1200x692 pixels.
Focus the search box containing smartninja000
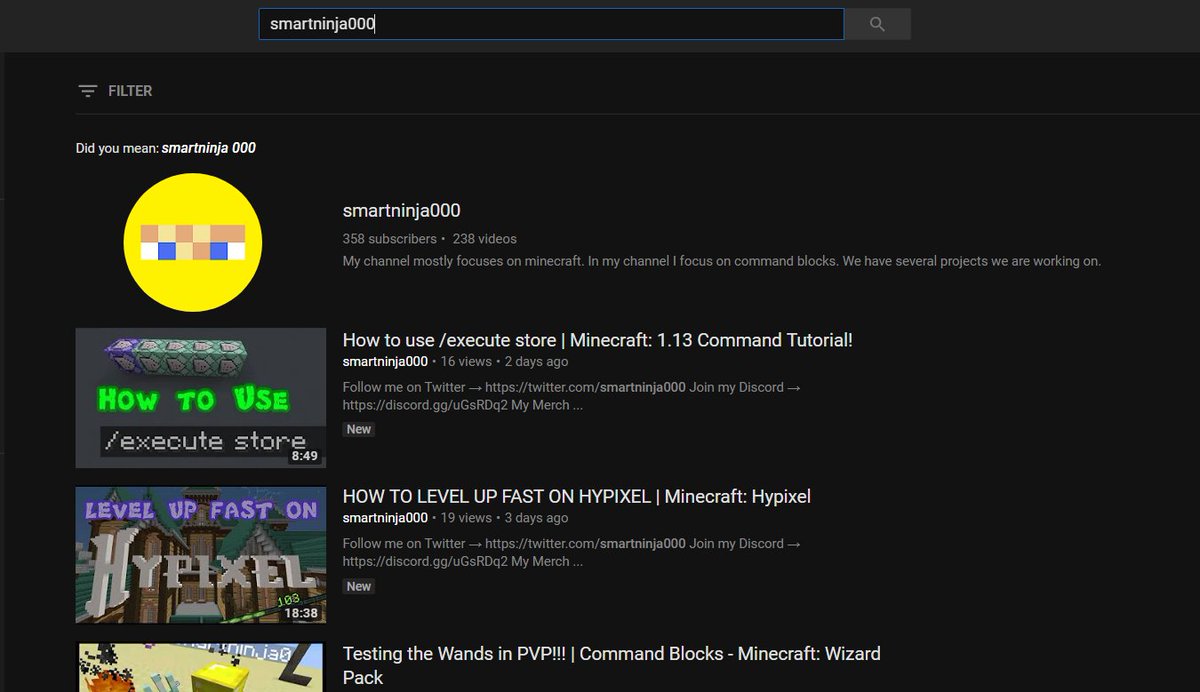pos(551,24)
